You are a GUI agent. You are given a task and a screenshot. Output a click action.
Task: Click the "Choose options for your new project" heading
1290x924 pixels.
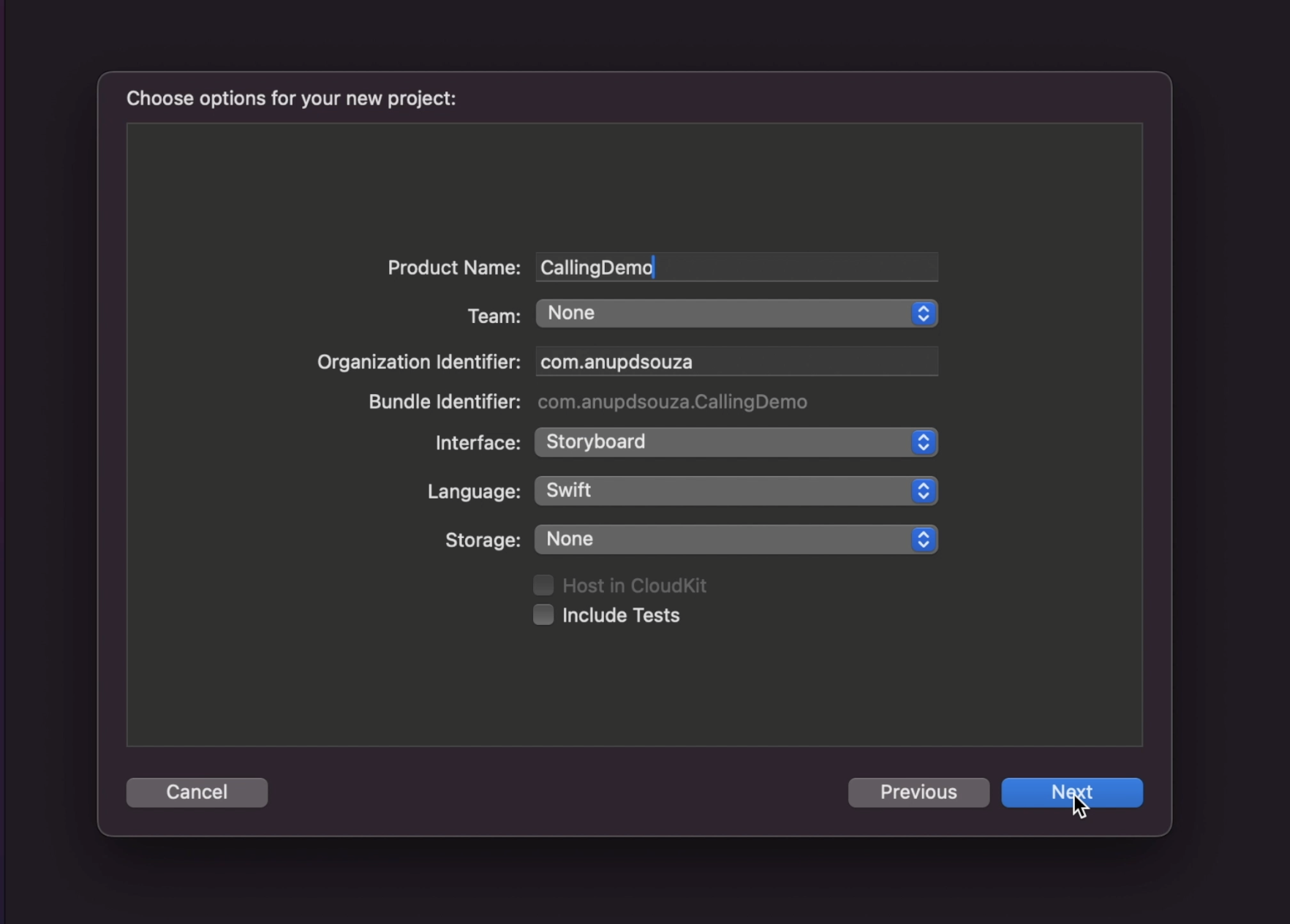(291, 99)
